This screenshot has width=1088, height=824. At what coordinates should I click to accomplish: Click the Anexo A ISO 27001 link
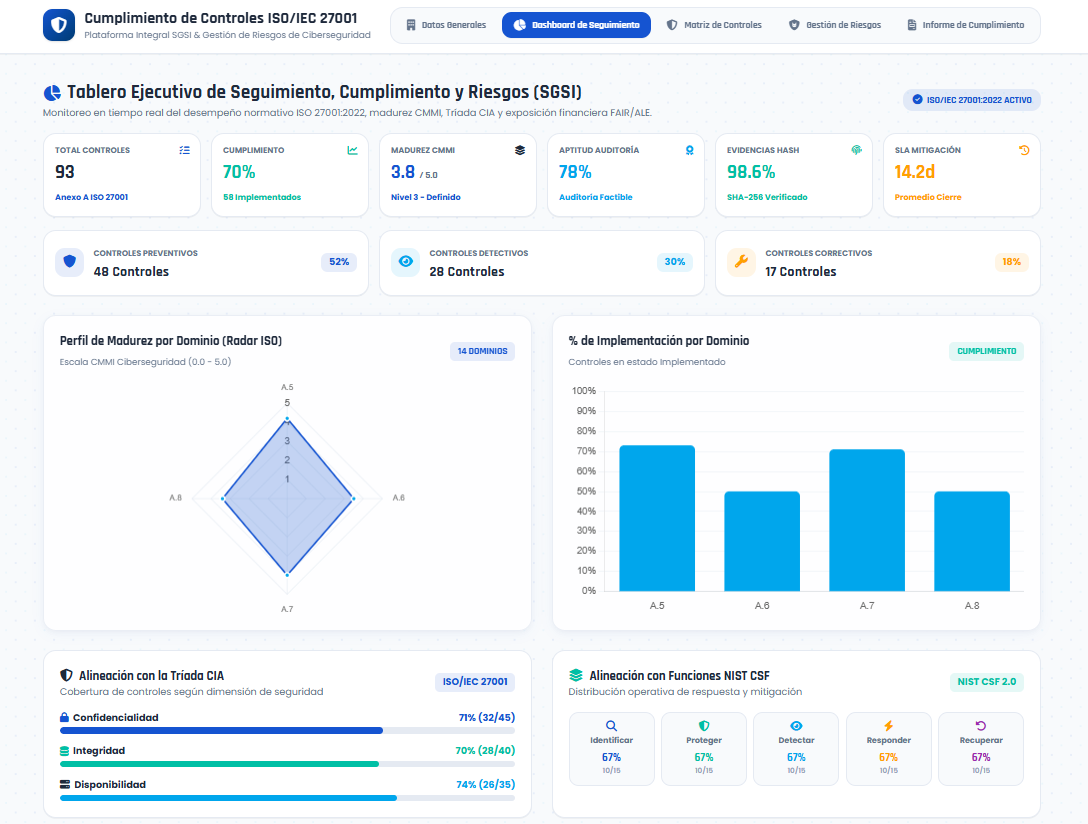(x=92, y=197)
